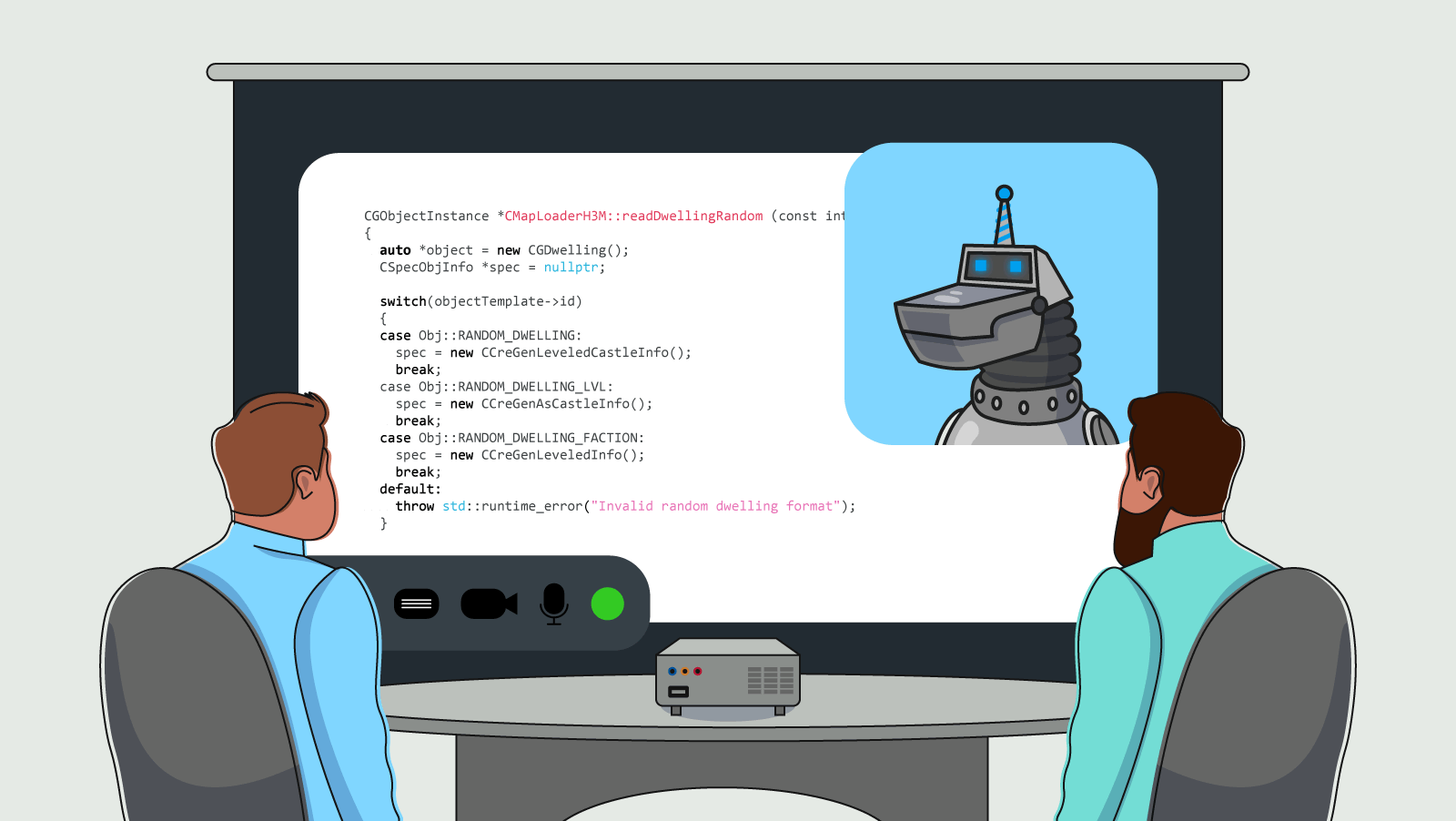The image size is (1456, 821).
Task: Click the CMapLoaderH3M::readDwellingRandom function name
Action: (x=632, y=216)
